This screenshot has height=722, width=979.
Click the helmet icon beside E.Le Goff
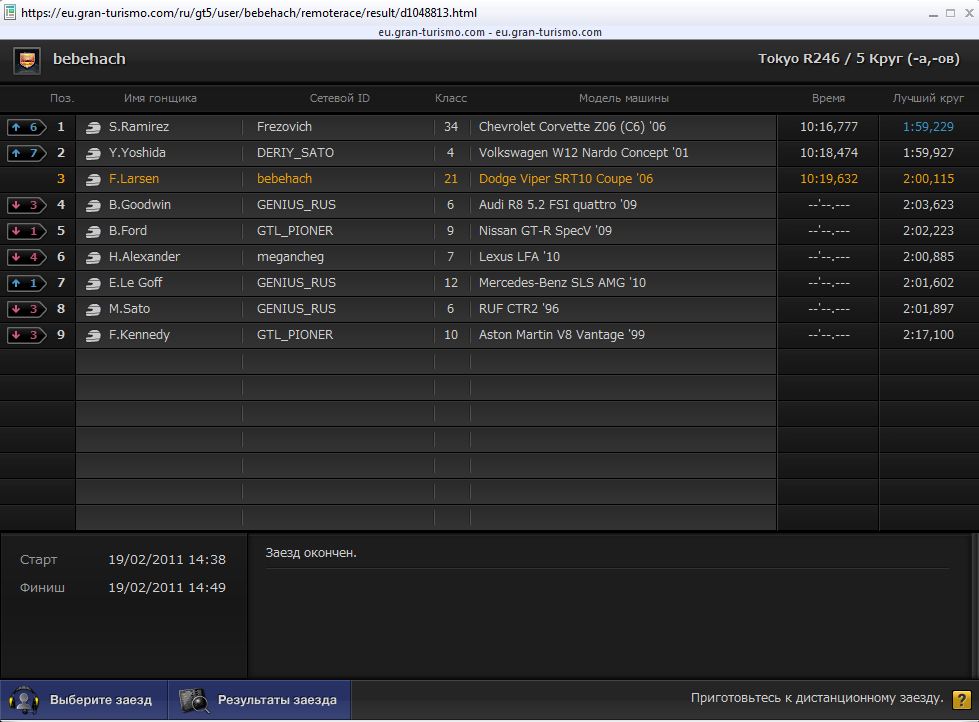(x=93, y=284)
